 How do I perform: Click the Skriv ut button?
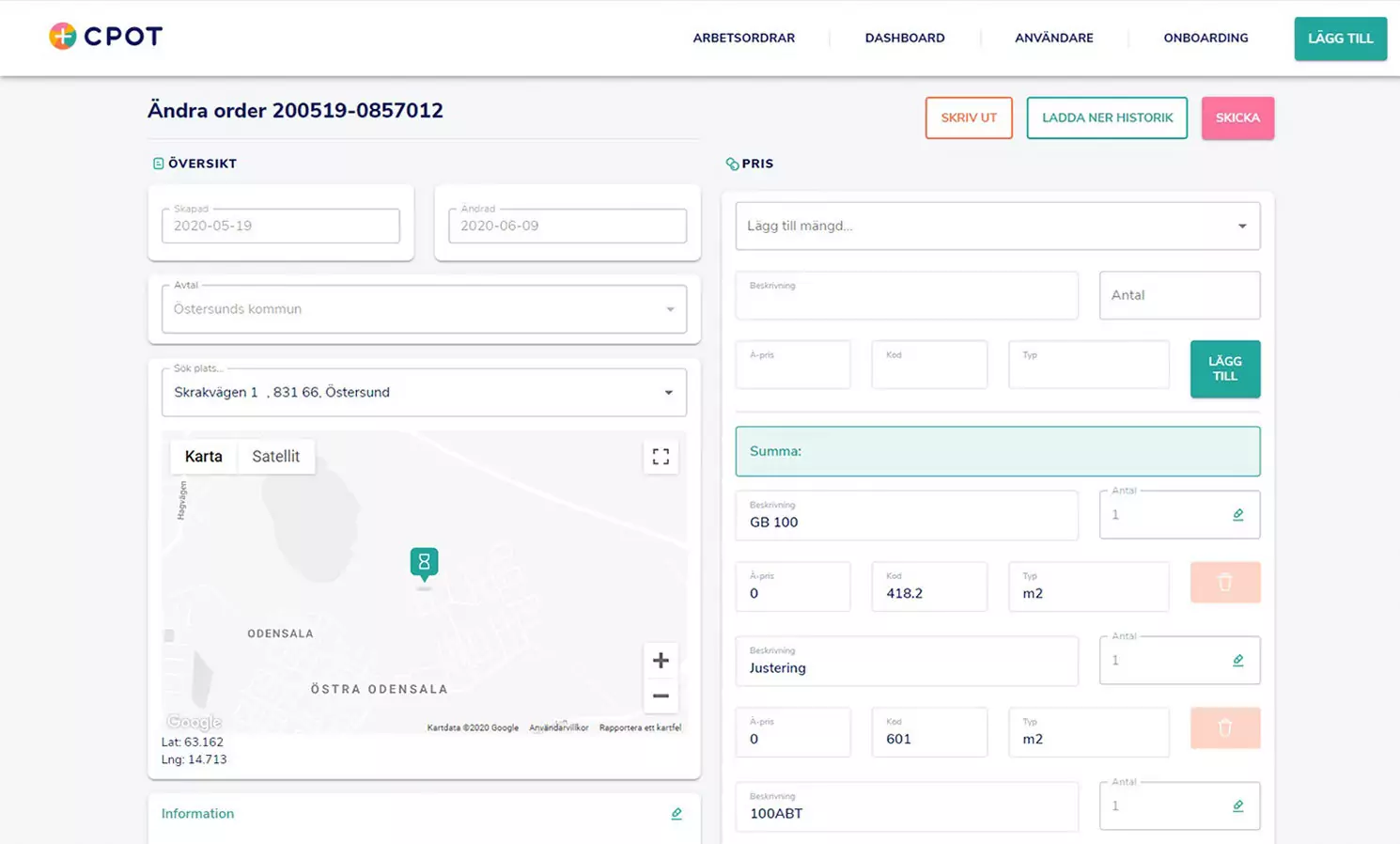point(968,118)
